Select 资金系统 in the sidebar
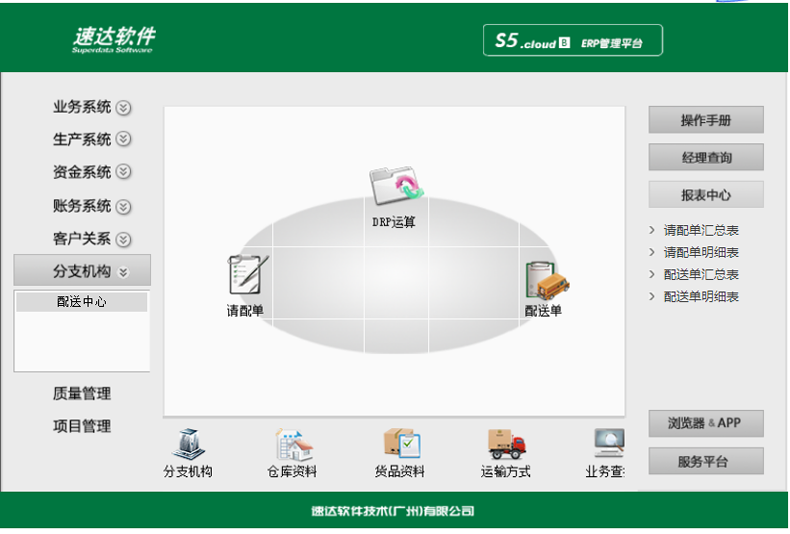 [x=82, y=172]
